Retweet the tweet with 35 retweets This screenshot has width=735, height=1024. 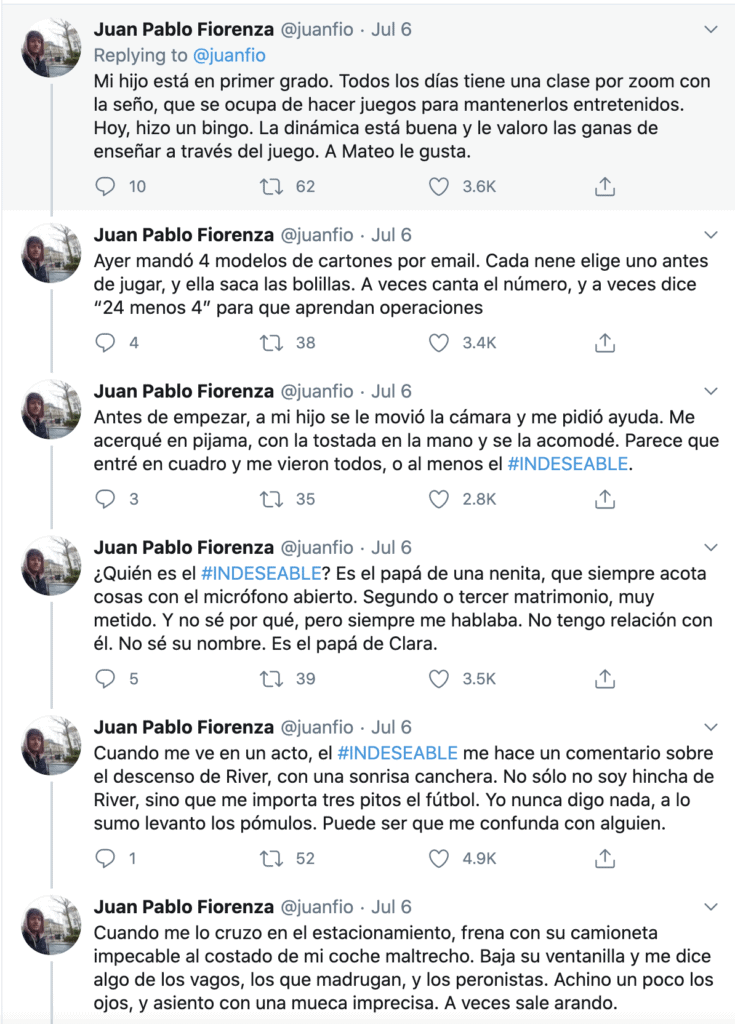point(271,498)
